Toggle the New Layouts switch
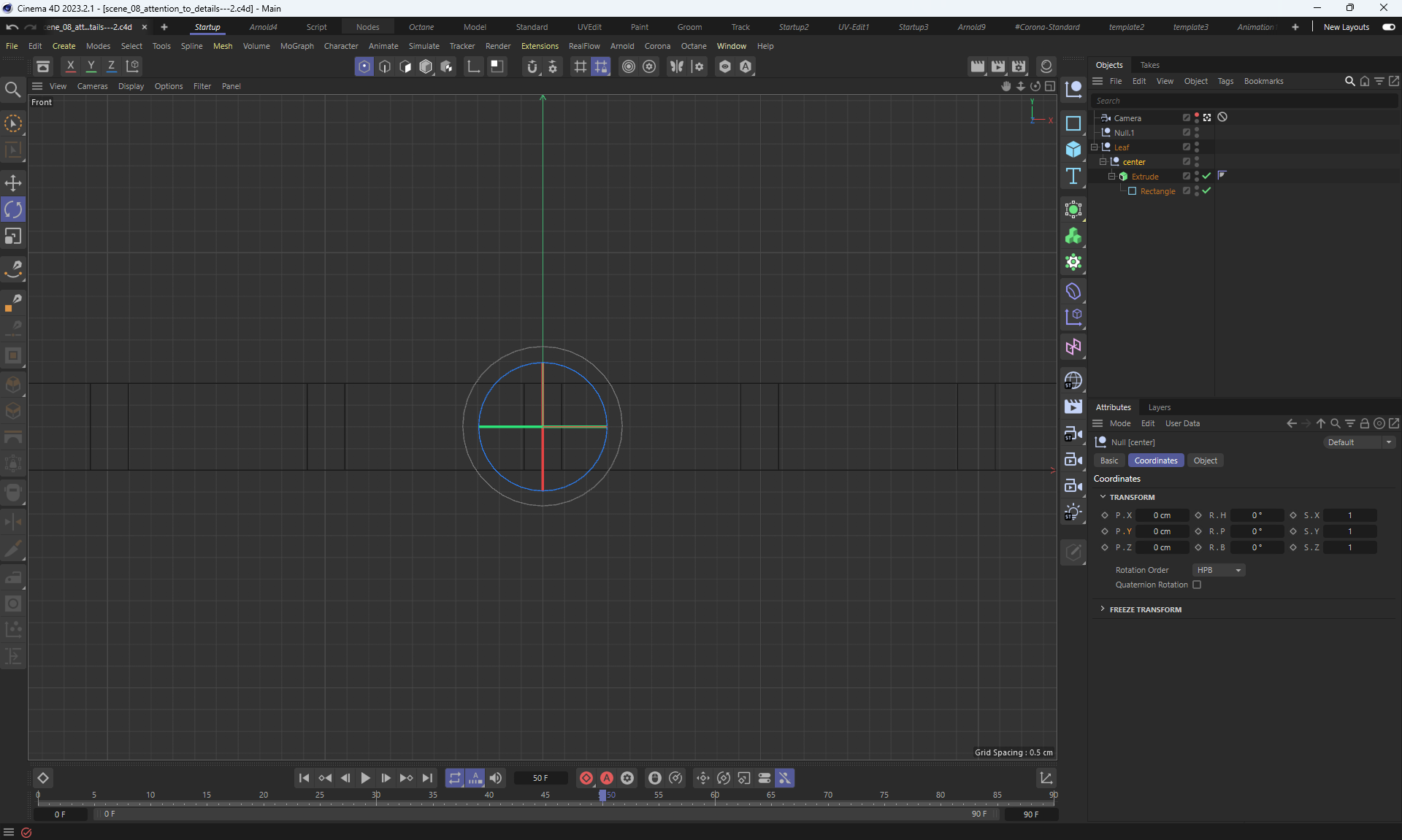The image size is (1402, 840). [x=1388, y=27]
